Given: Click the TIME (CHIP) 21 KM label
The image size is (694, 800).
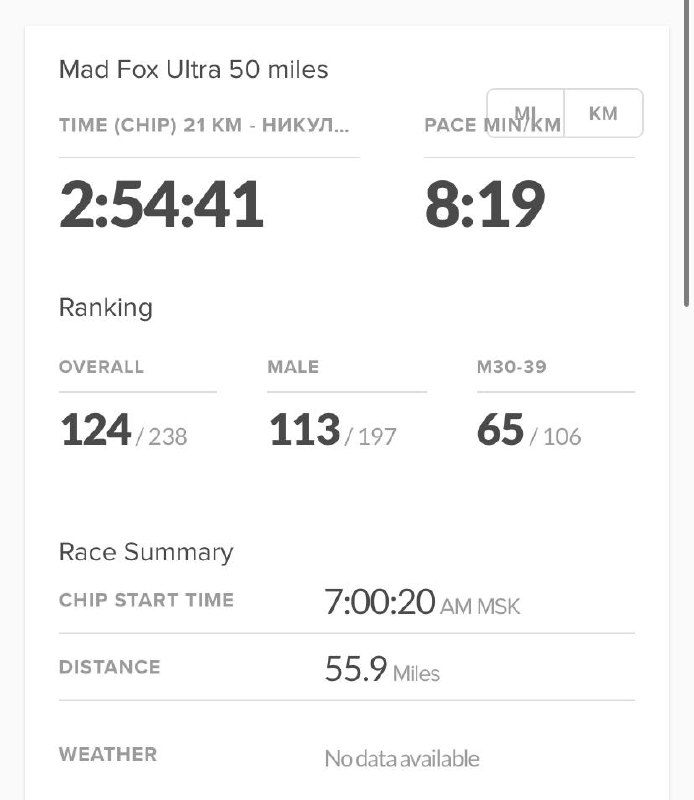Looking at the screenshot, I should (205, 126).
